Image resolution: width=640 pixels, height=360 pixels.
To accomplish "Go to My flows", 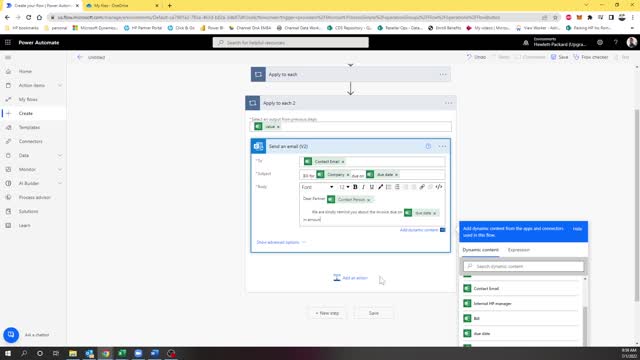I will point(28,99).
